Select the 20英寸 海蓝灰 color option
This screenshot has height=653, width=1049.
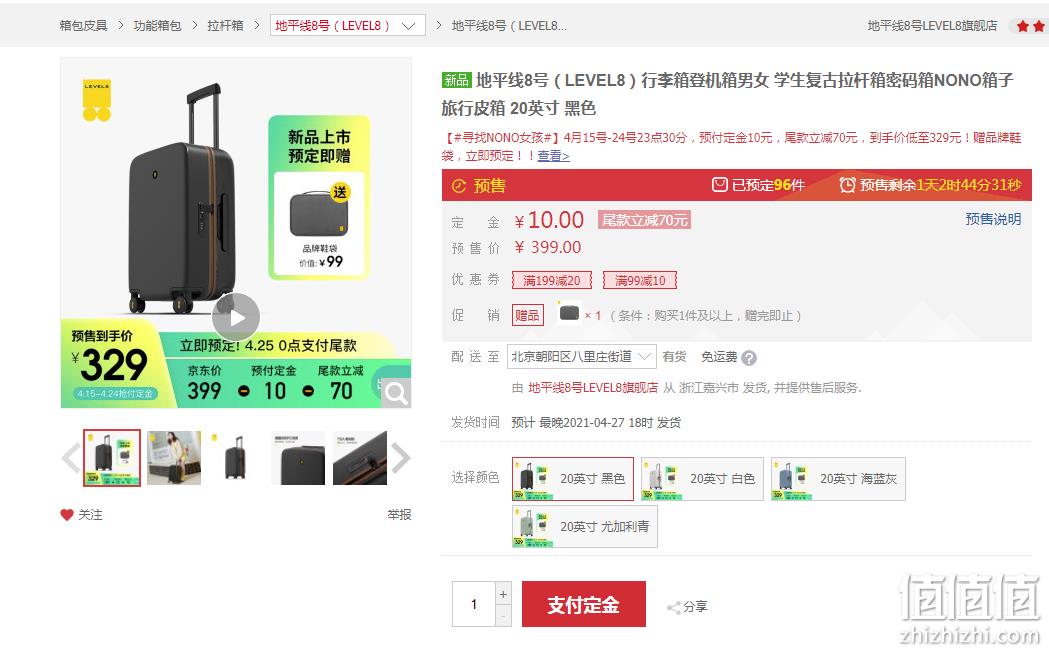point(838,479)
